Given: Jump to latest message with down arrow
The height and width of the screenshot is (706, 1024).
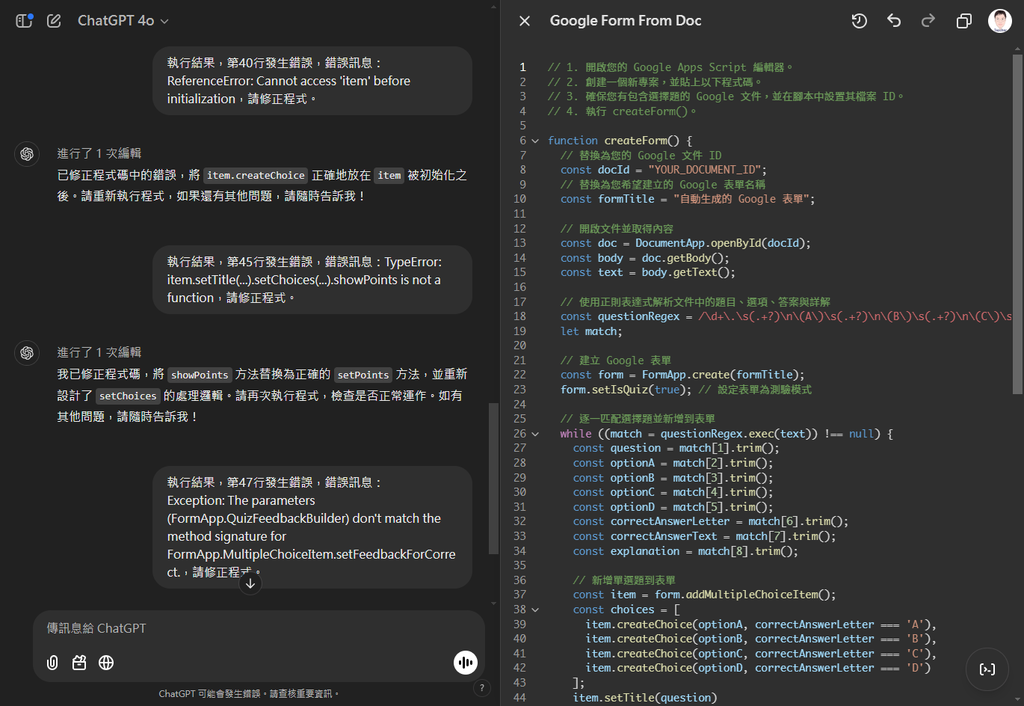Looking at the screenshot, I should (x=250, y=582).
